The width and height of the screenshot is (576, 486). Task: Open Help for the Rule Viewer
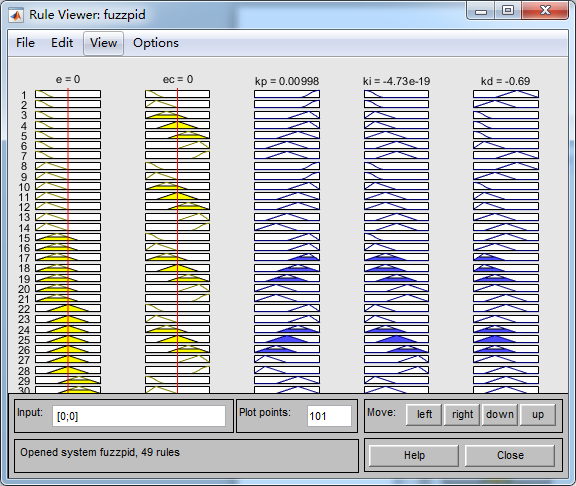(414, 456)
